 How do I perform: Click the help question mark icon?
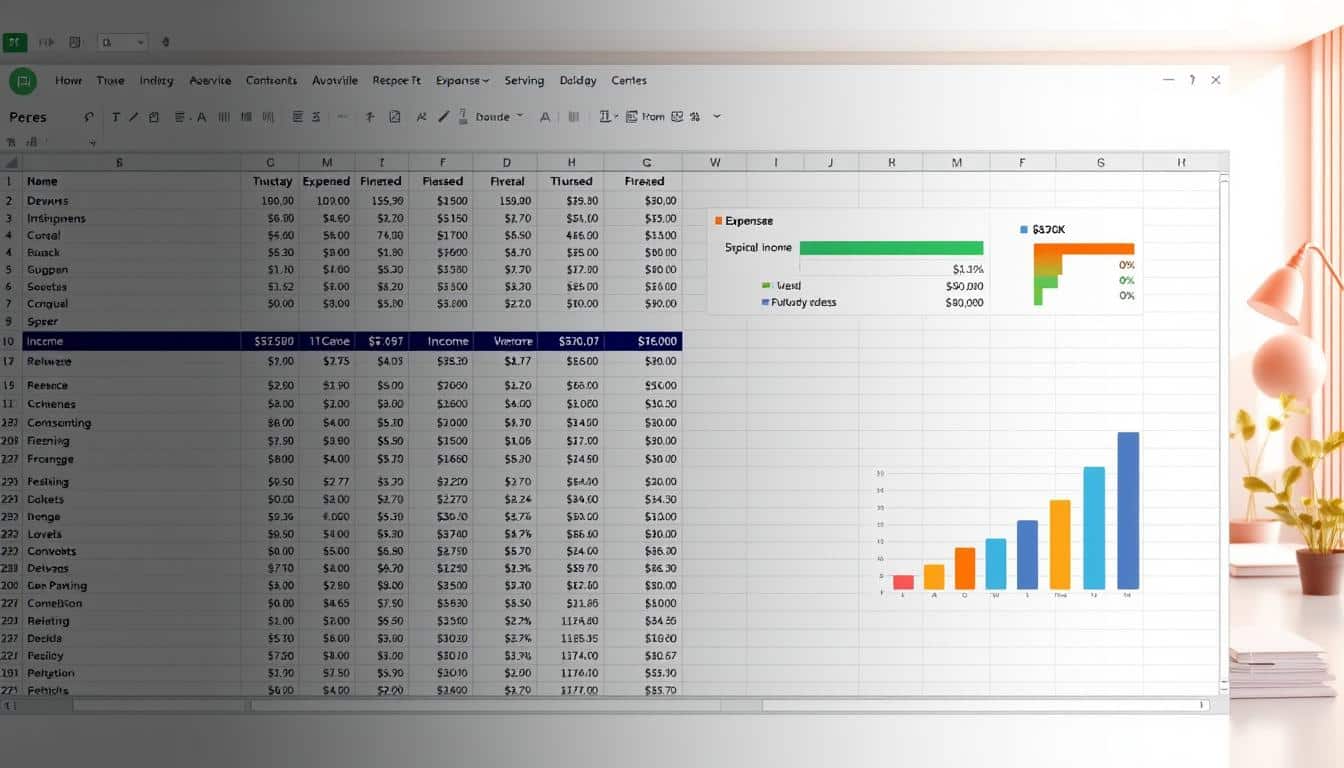pos(1192,80)
